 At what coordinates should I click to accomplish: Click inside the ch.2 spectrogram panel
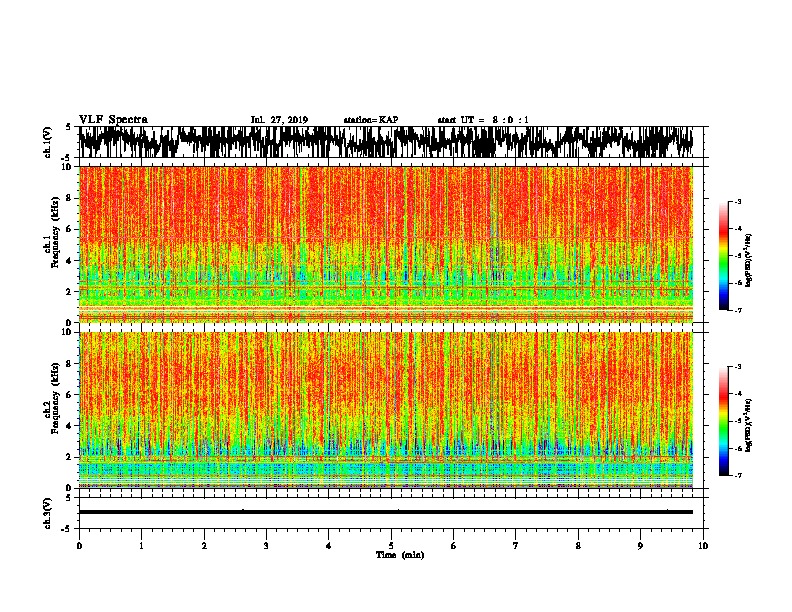coord(386,410)
